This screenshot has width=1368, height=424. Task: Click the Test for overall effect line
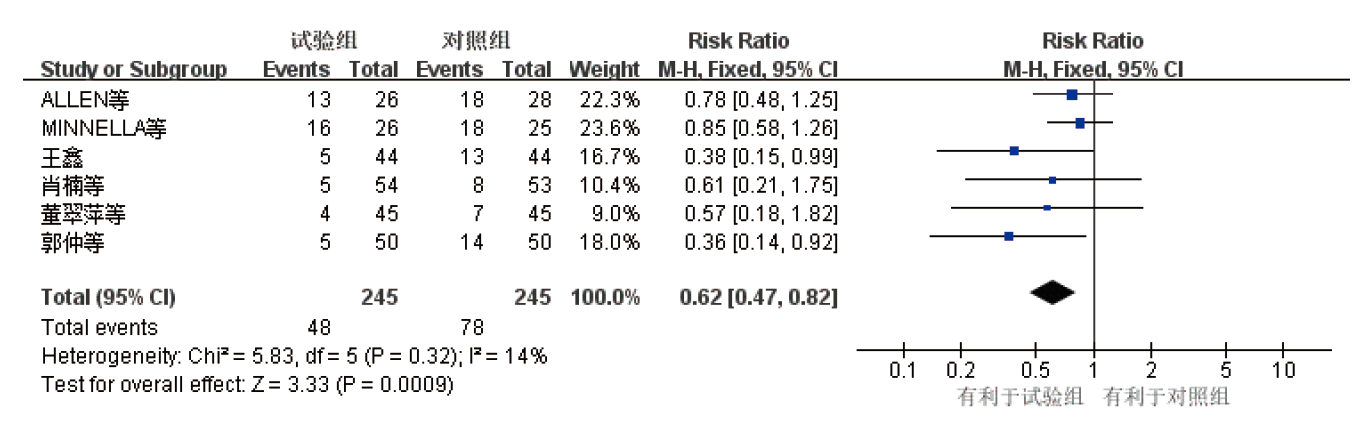[247, 384]
